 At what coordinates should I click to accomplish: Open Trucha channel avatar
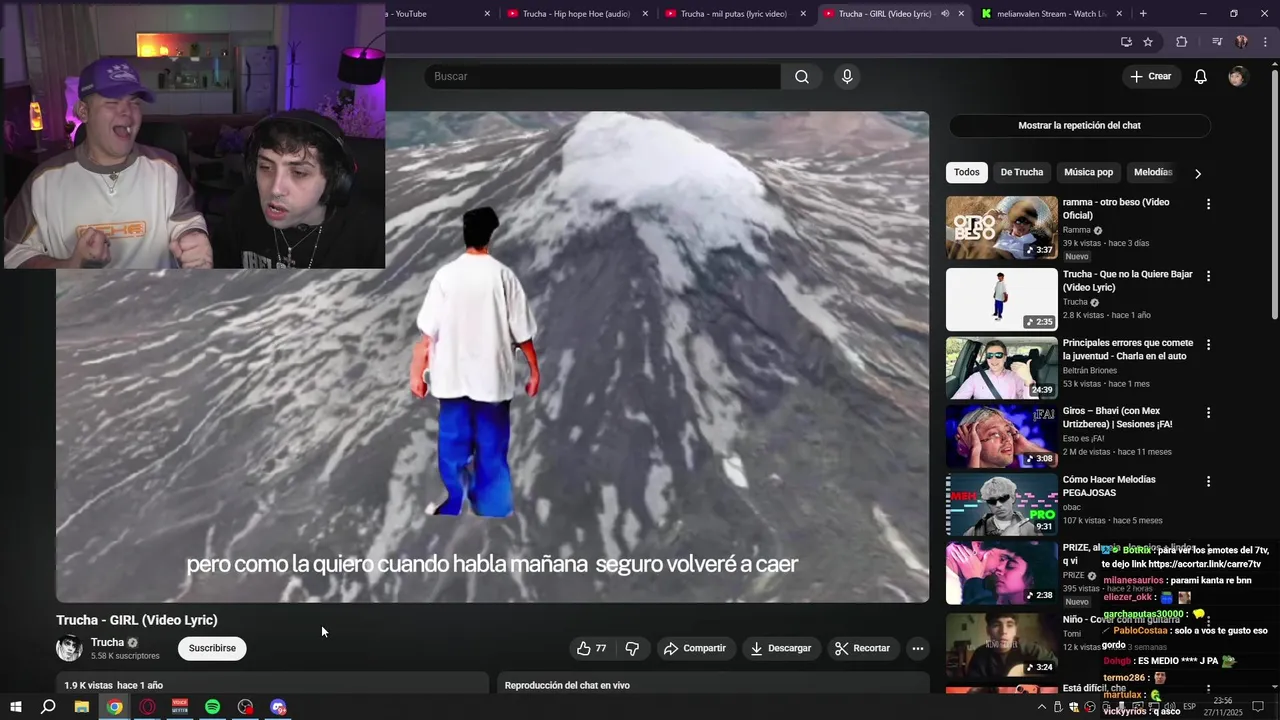pos(69,648)
